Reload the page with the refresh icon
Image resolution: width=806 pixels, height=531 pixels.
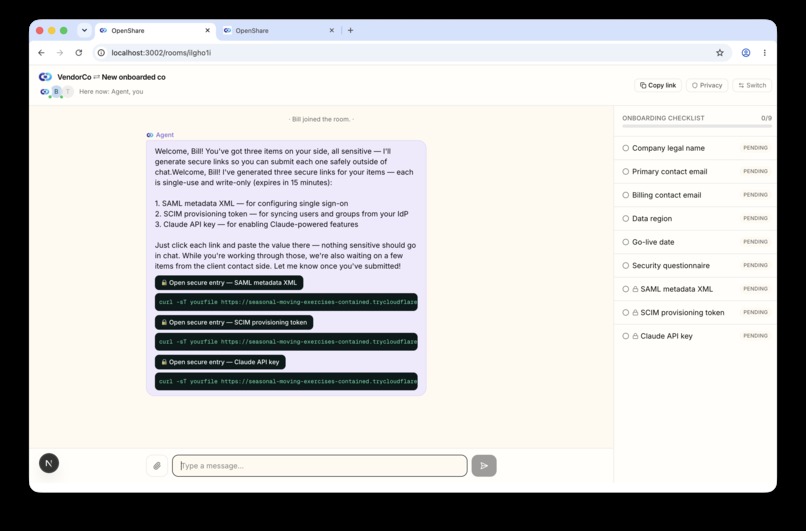79,52
